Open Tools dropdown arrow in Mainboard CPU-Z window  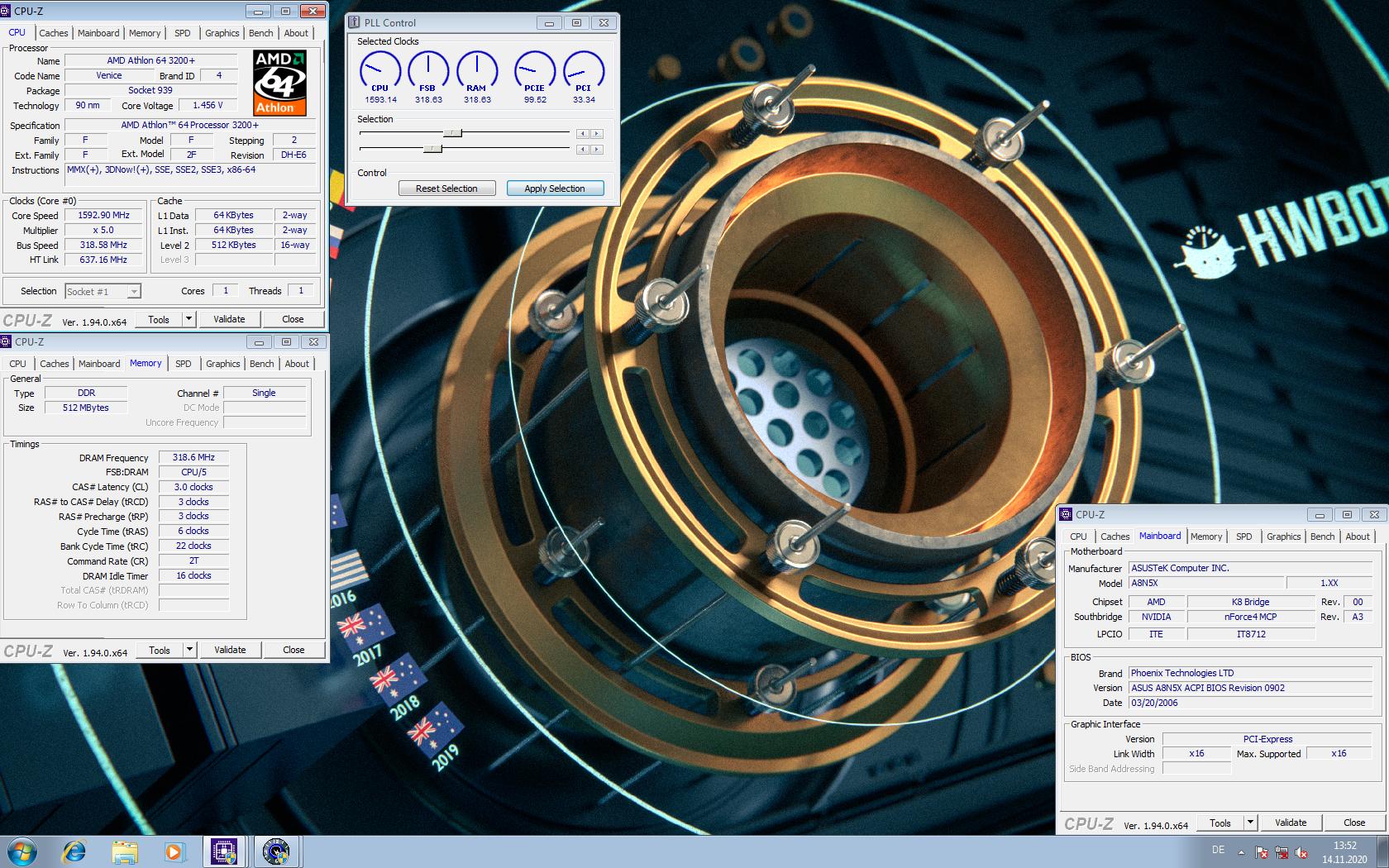[x=1250, y=823]
